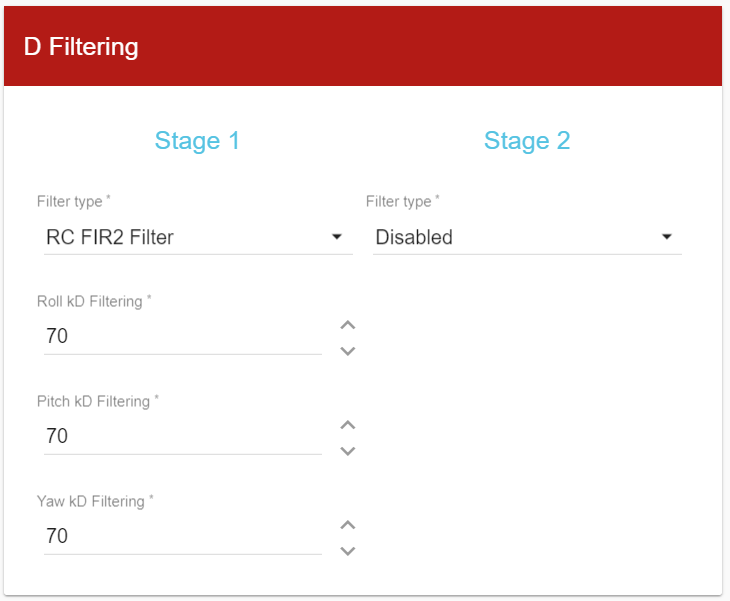Viewport: 730px width, 601px height.
Task: Click the Stage 1 filter type caret icon
Action: coord(337,237)
